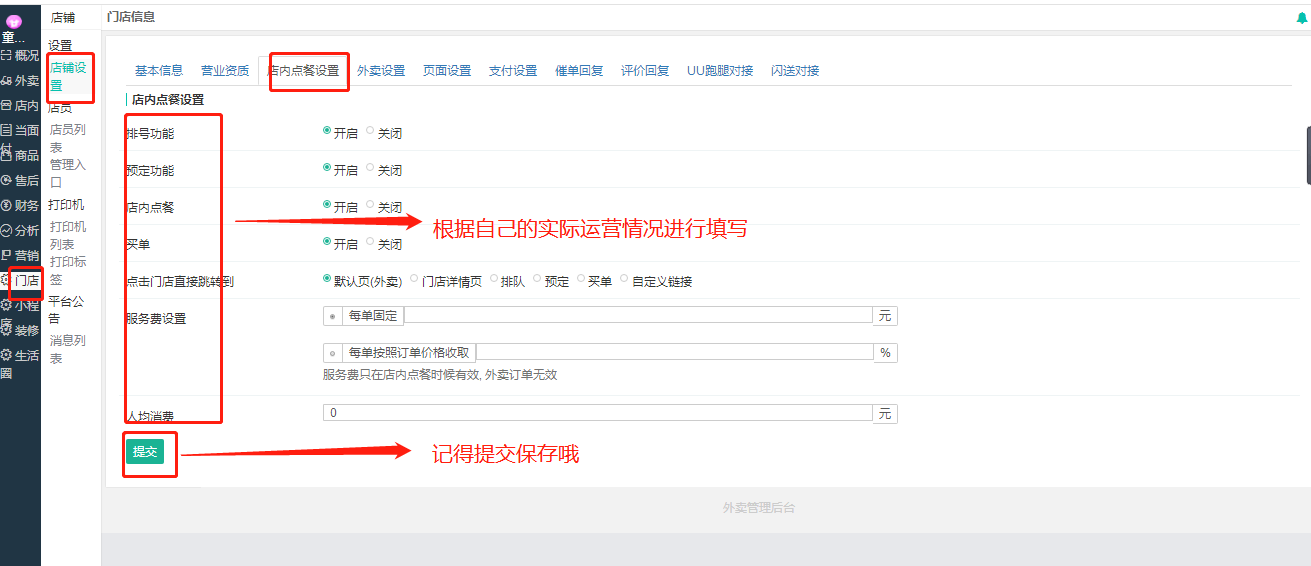Switch to the 外卖设置 tab
The width and height of the screenshot is (1311, 566).
pos(381,70)
